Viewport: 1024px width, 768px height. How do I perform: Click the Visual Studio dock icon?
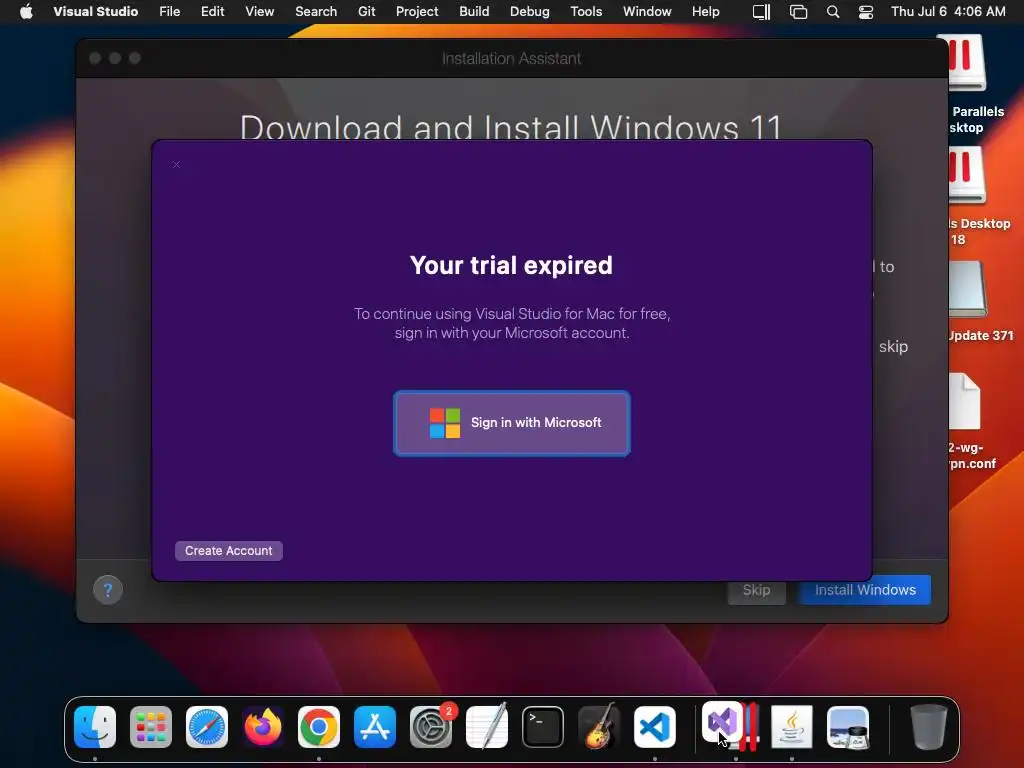tap(720, 722)
